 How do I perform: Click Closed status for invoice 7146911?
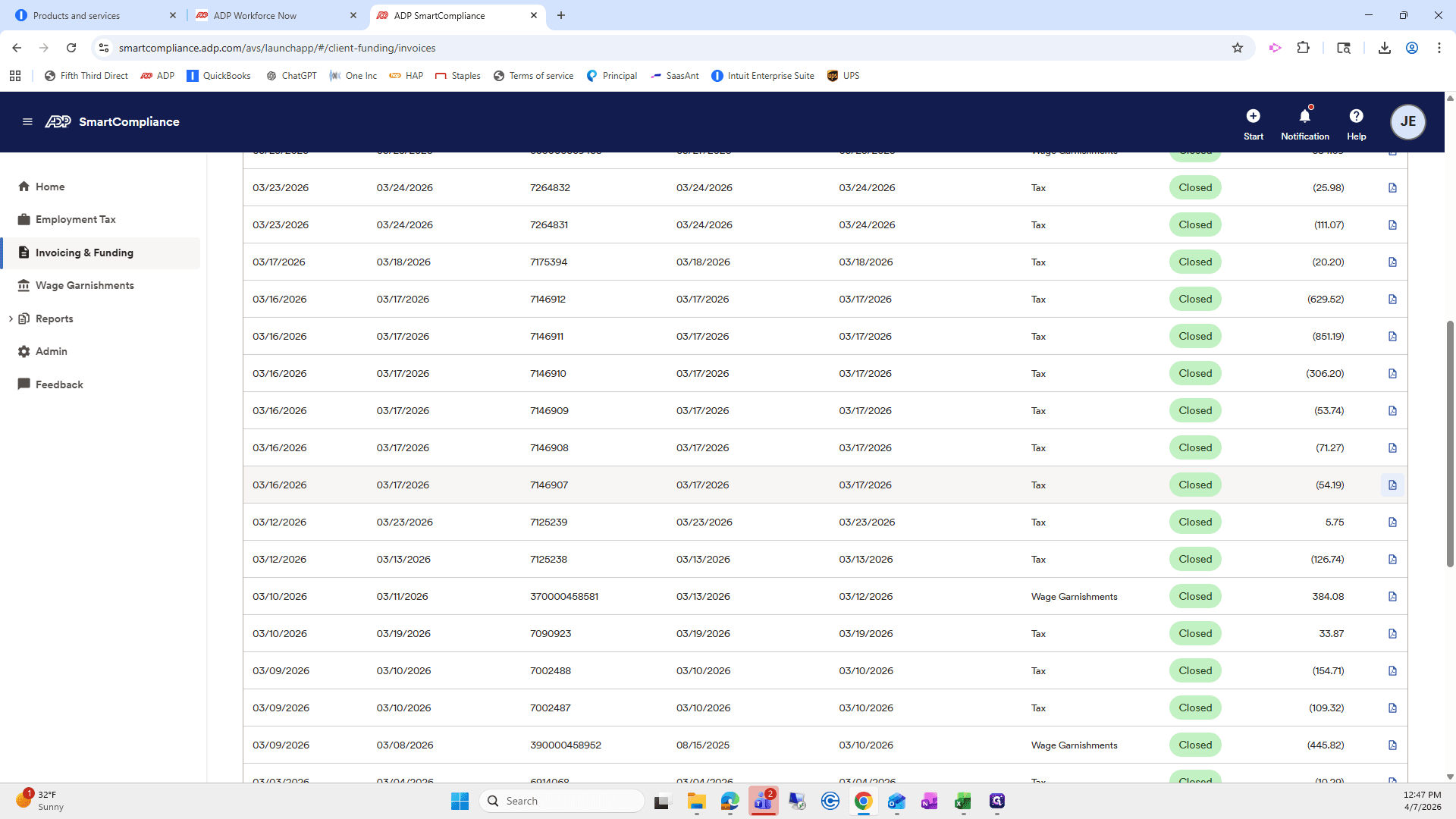1195,337
